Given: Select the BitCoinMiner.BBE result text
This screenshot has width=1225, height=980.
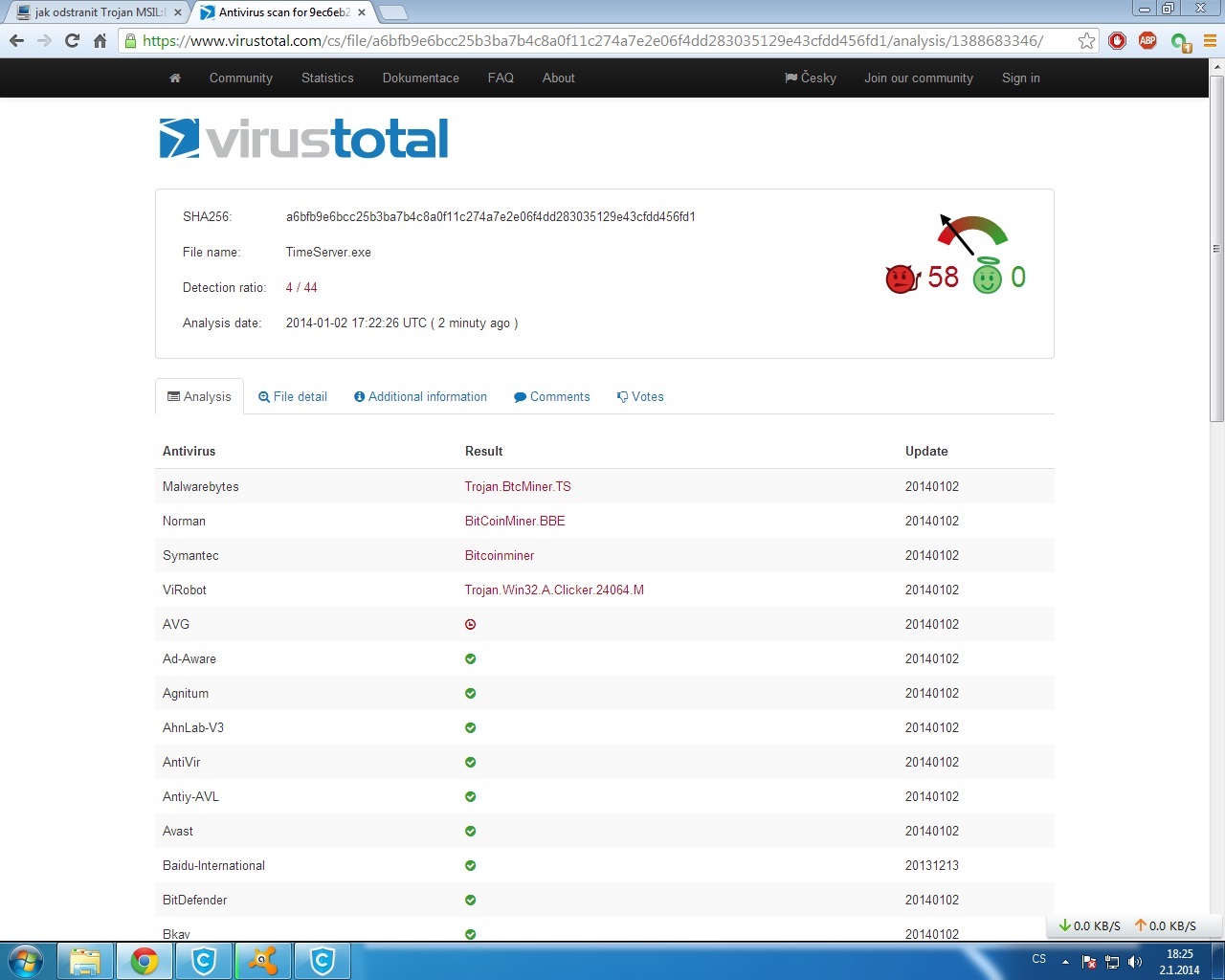Looking at the screenshot, I should point(515,521).
